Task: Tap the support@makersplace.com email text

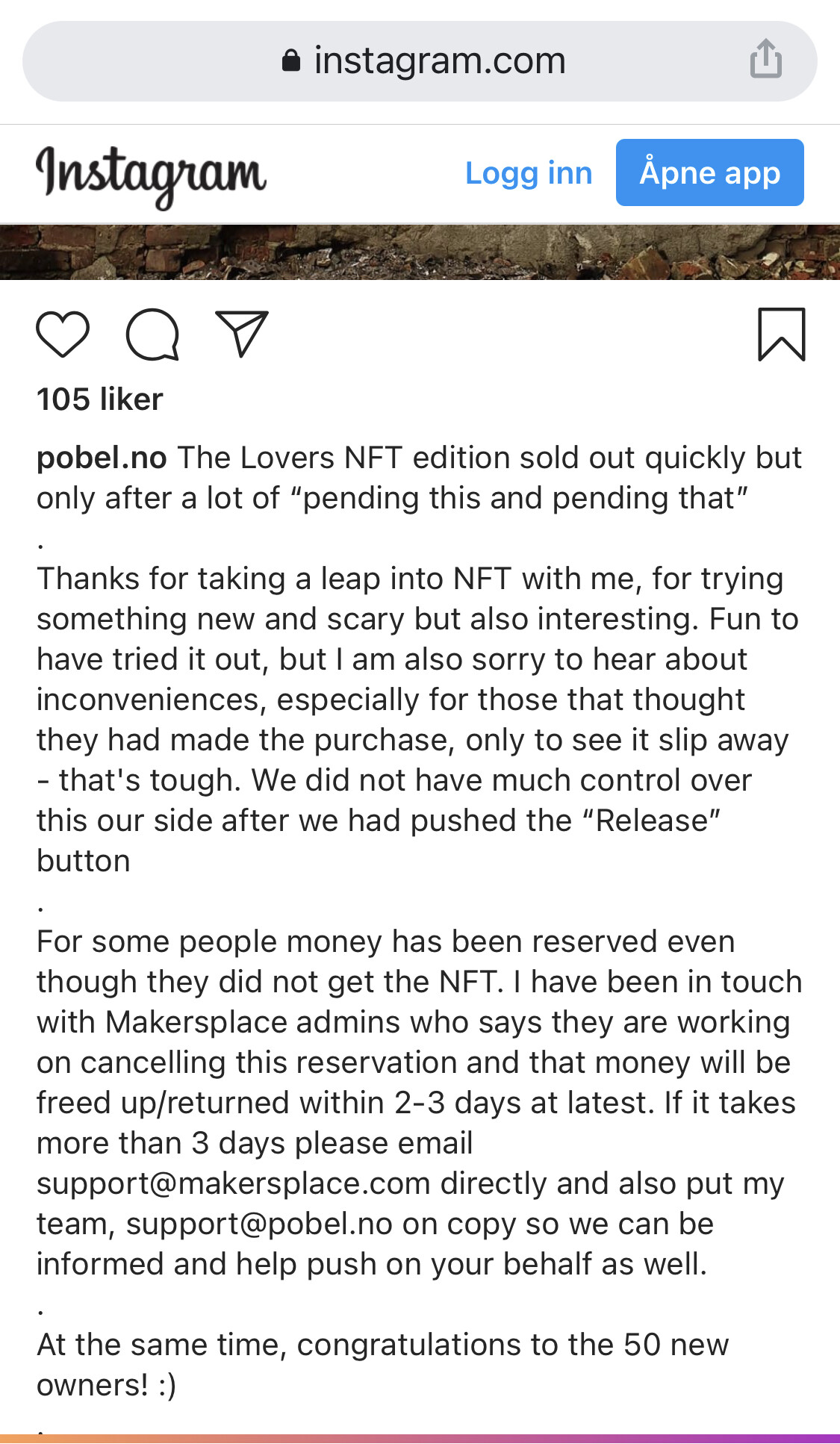Action: click(233, 1184)
